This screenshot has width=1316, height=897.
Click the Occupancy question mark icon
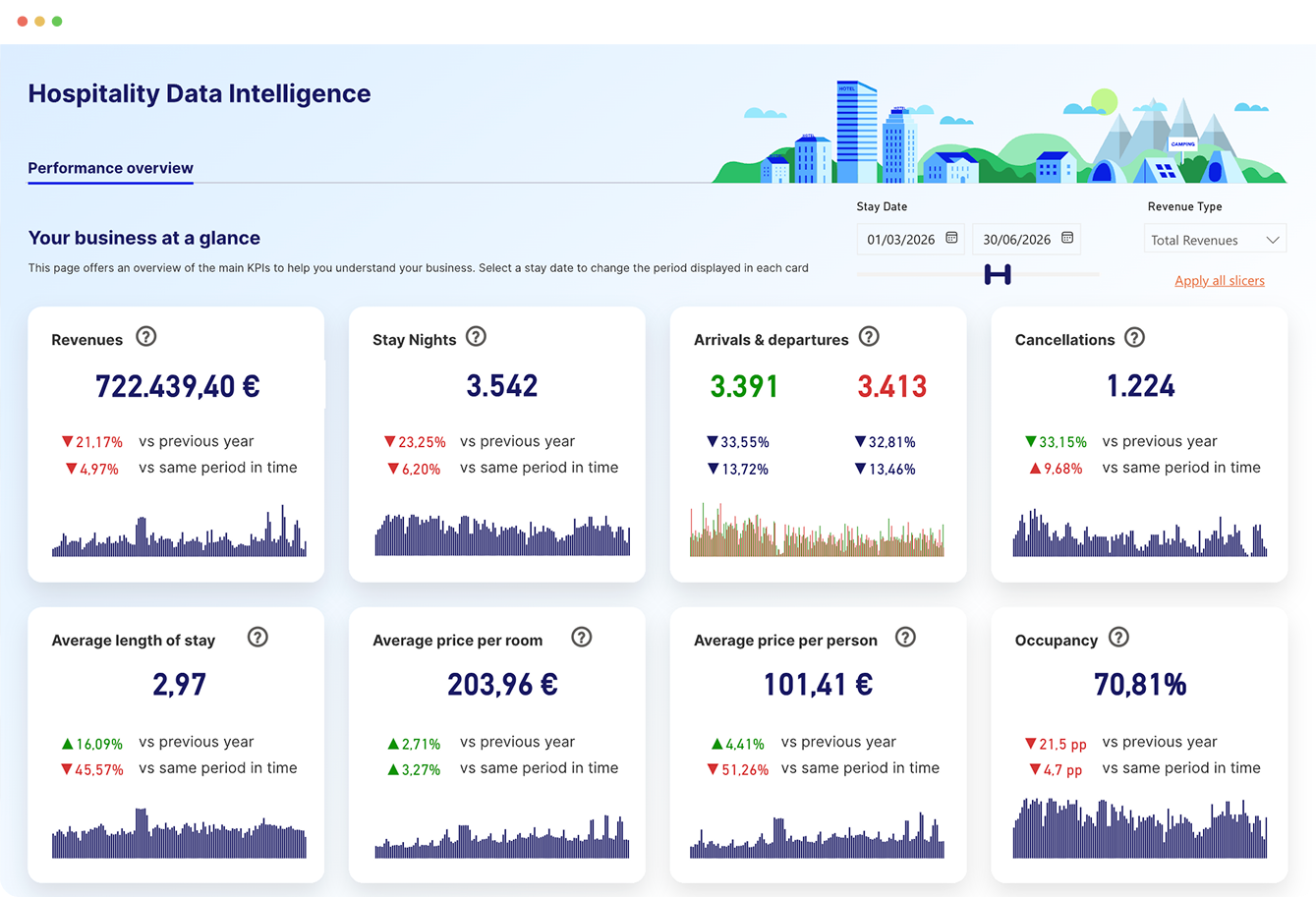[1118, 638]
